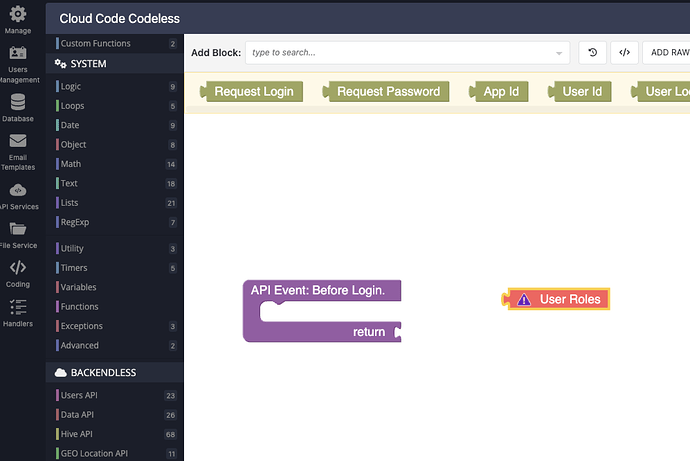Click the ADD RAW button

666,53
